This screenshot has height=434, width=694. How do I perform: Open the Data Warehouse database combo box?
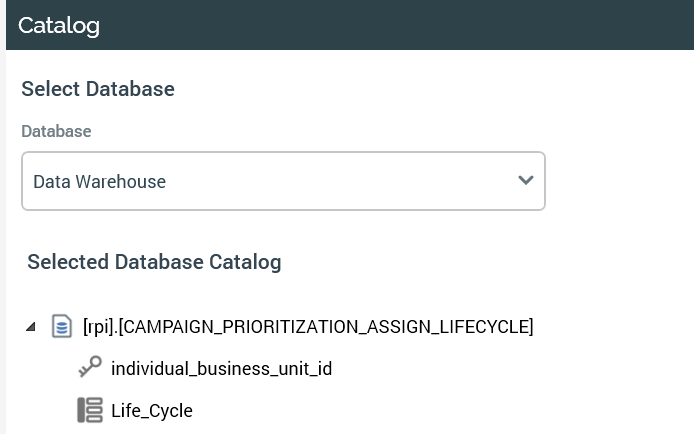(x=283, y=181)
